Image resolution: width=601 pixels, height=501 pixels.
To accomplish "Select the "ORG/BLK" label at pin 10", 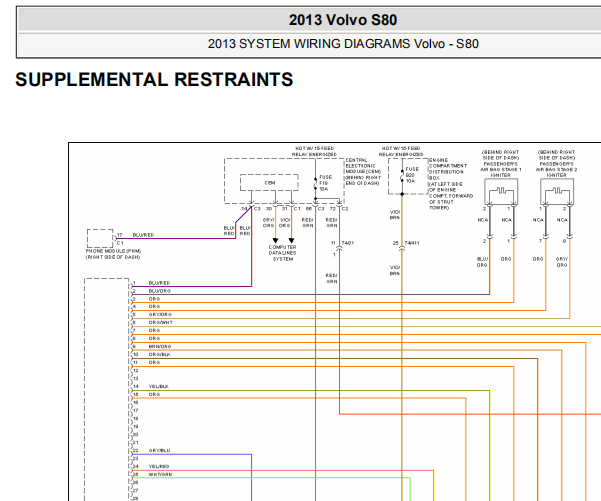I will pos(159,355).
